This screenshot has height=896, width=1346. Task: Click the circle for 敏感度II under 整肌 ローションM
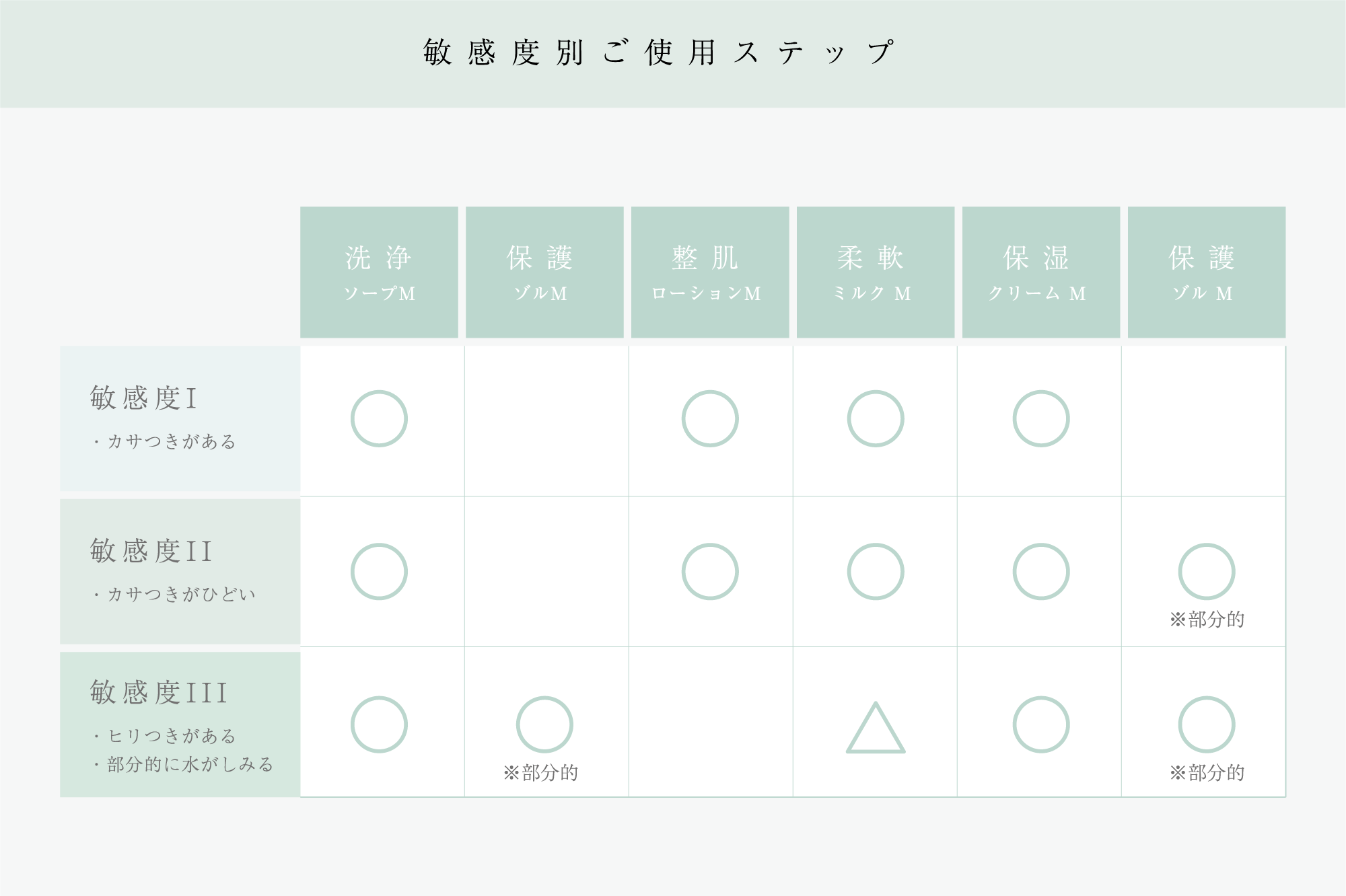(710, 571)
